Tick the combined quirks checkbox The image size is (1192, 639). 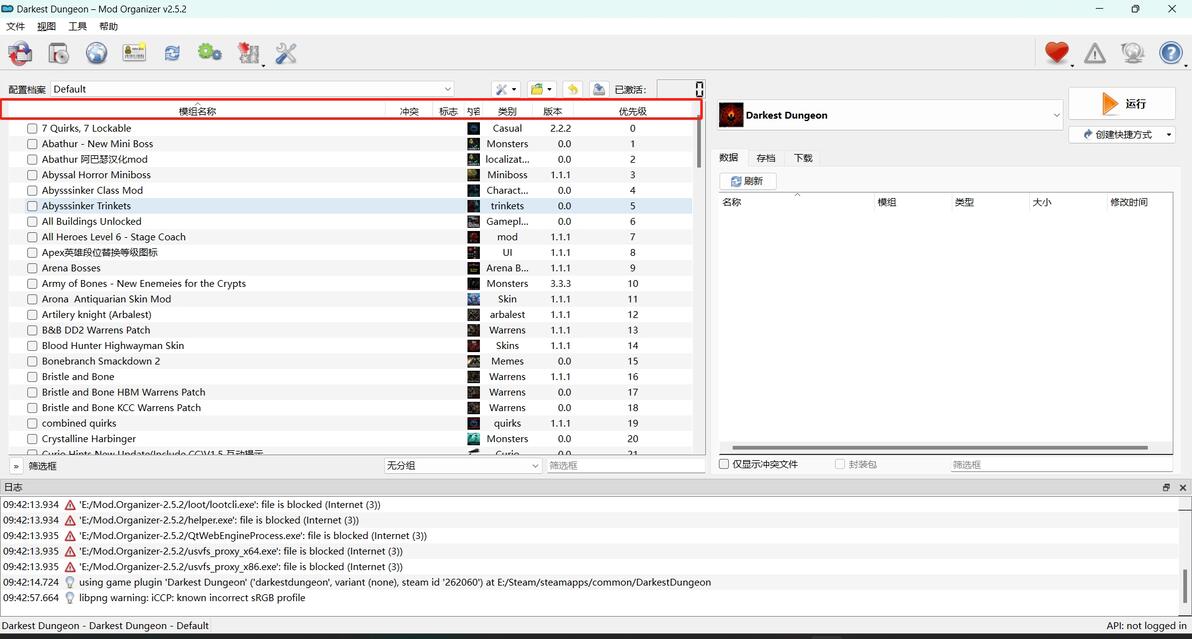32,423
